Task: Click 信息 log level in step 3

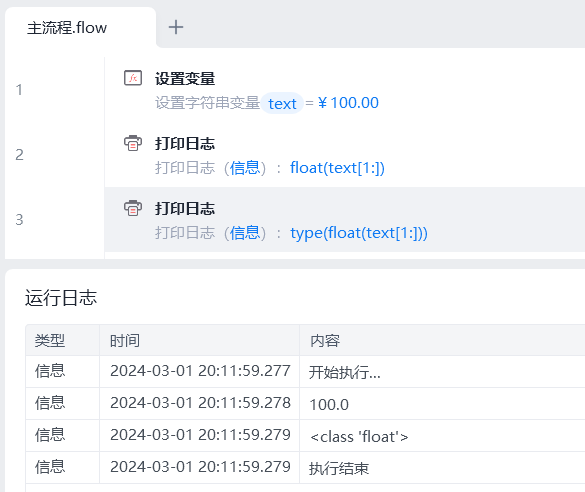Action: [245, 233]
